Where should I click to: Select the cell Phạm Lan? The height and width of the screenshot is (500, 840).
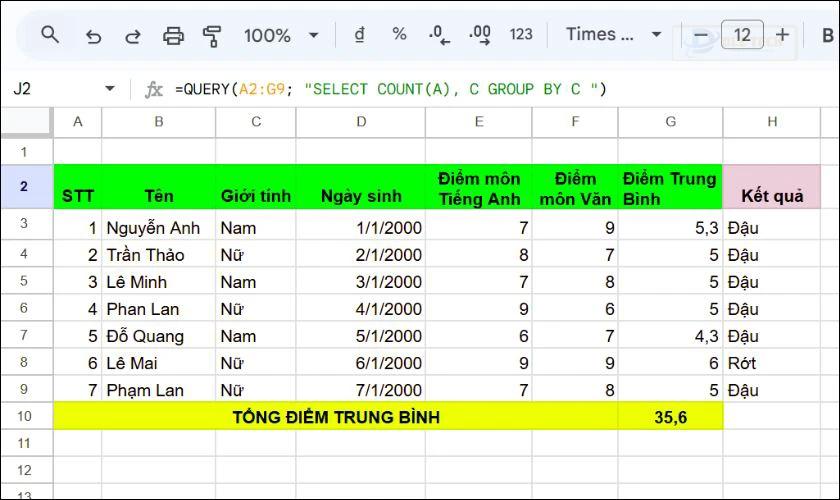tap(159, 390)
